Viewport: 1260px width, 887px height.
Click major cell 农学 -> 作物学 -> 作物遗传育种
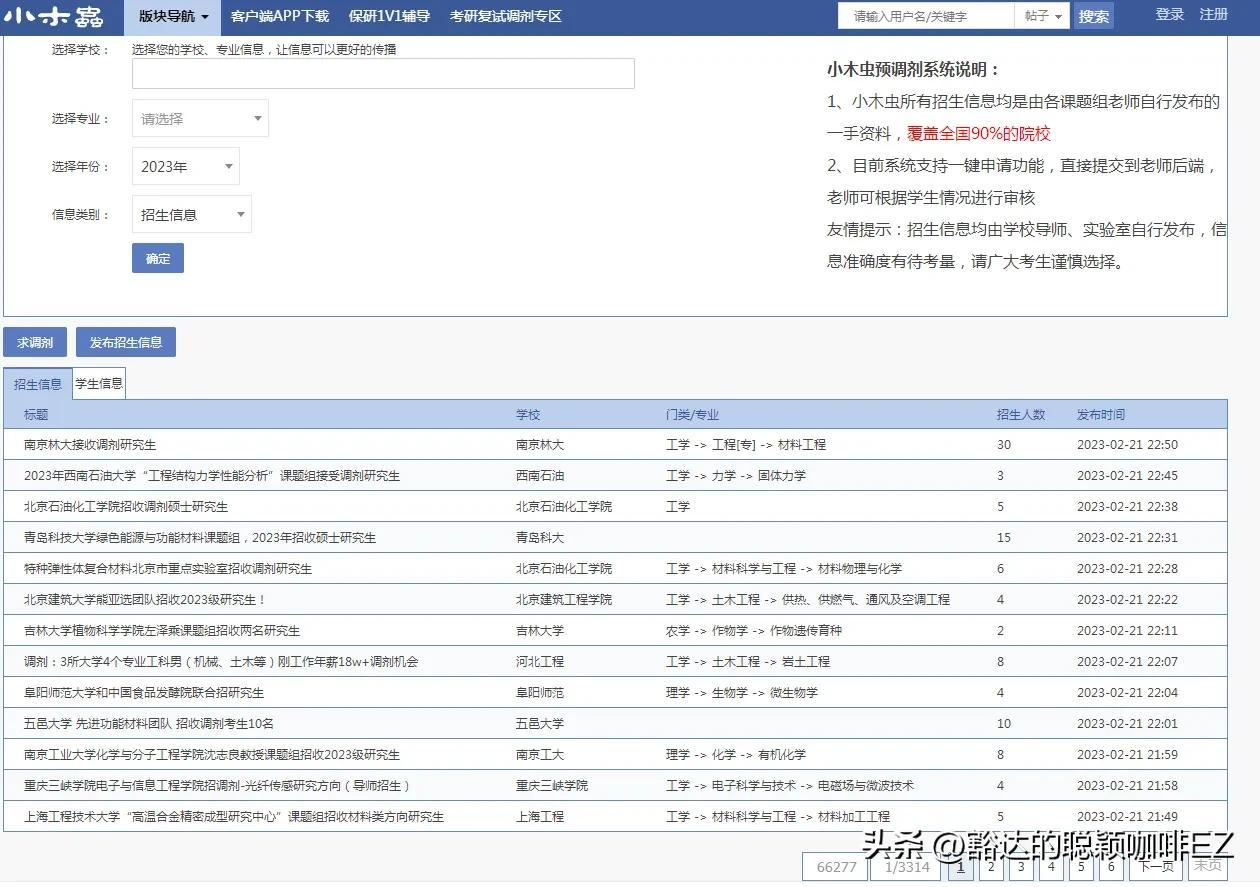coord(754,630)
